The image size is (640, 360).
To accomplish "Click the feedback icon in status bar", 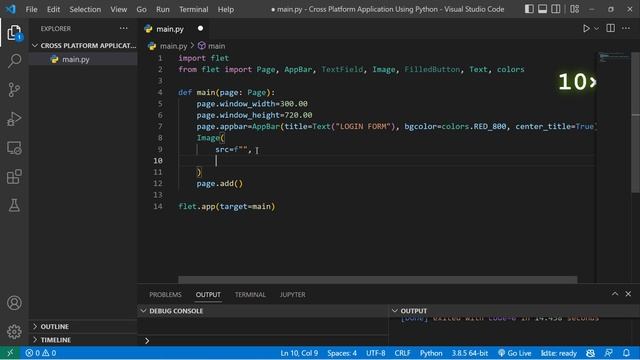I will 608,353.
